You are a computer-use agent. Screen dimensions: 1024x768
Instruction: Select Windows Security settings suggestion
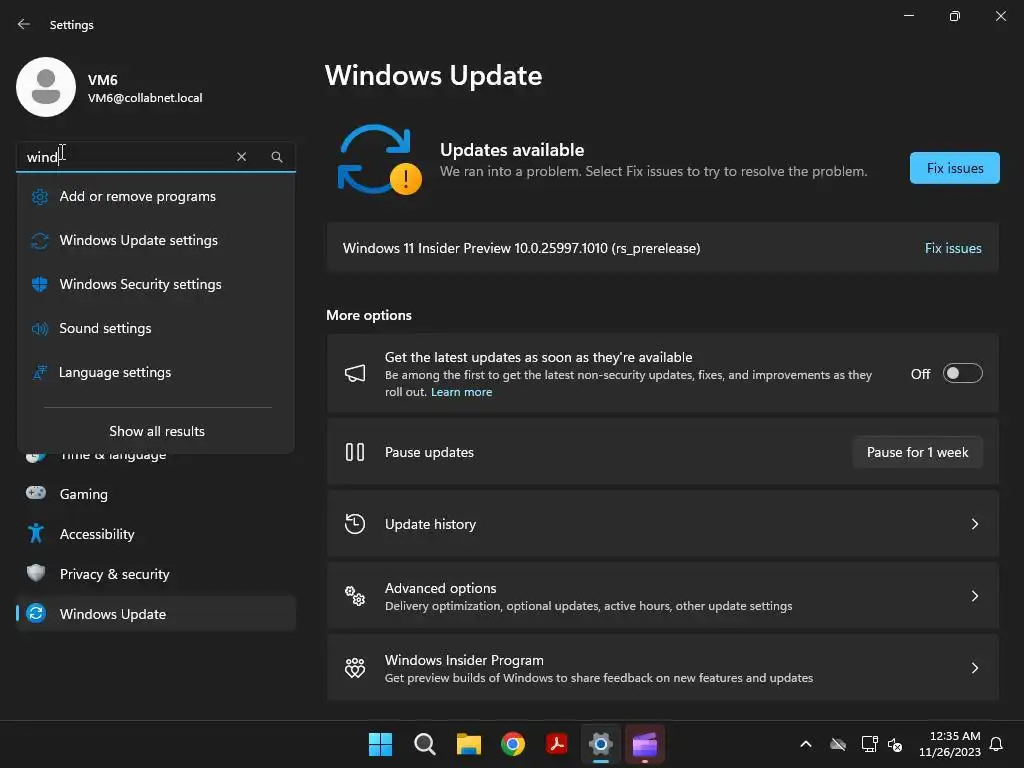(x=156, y=284)
